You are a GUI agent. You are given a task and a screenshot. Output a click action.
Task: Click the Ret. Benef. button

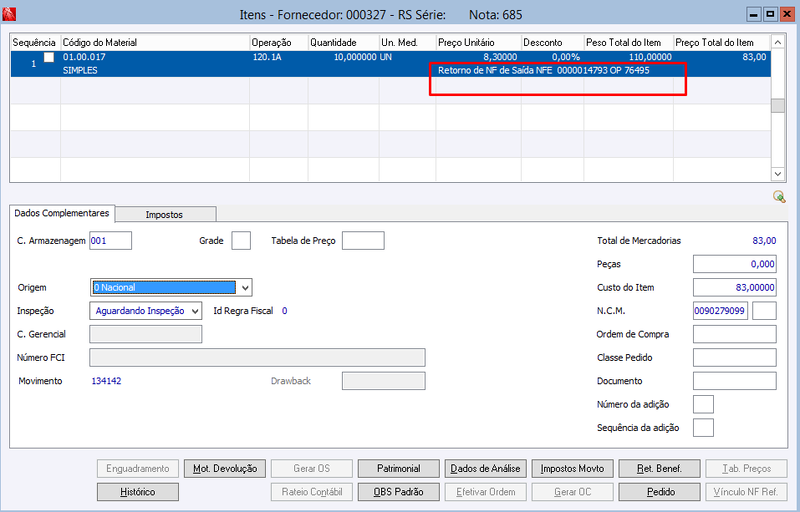(x=659, y=469)
